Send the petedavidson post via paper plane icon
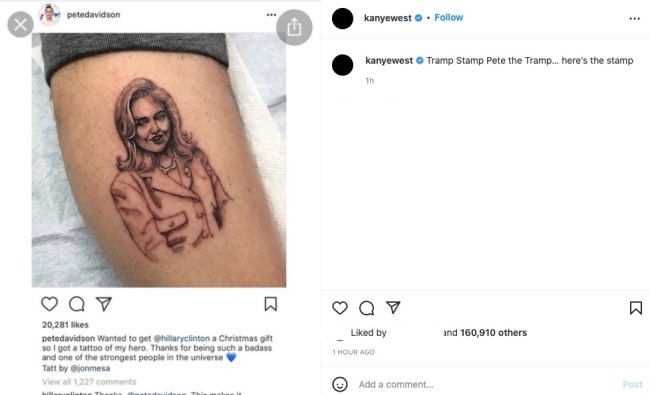Viewport: 650px width, 395px height. (104, 304)
